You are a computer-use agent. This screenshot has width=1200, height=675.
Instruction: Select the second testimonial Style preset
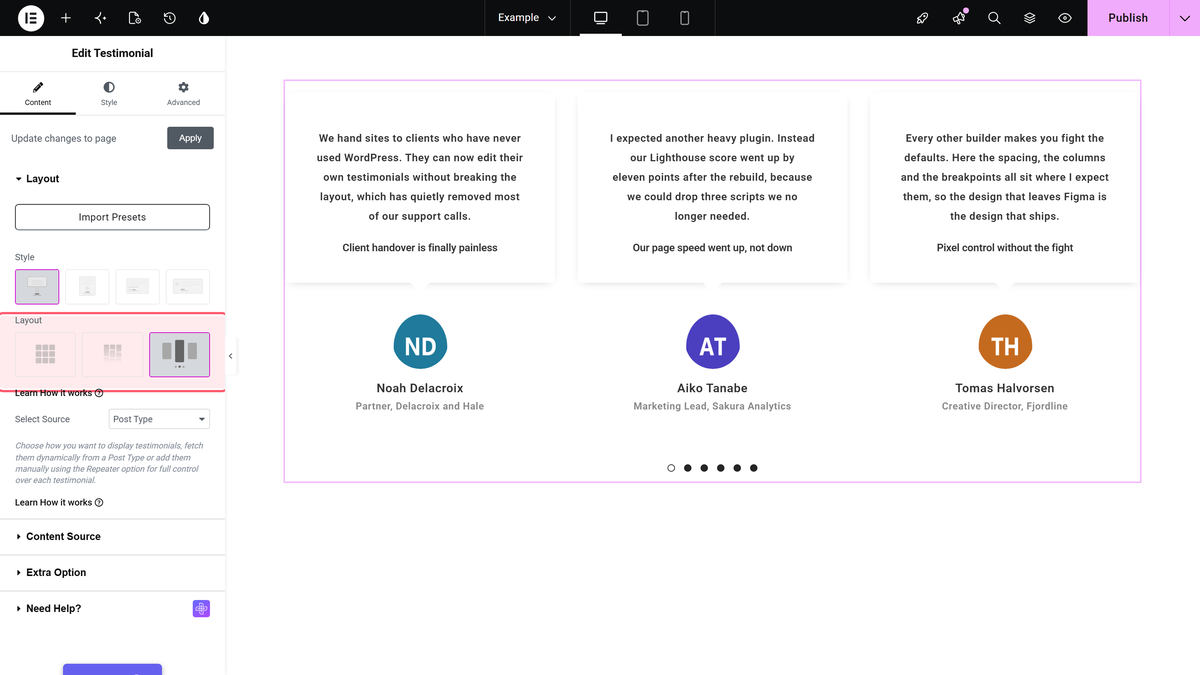(87, 287)
